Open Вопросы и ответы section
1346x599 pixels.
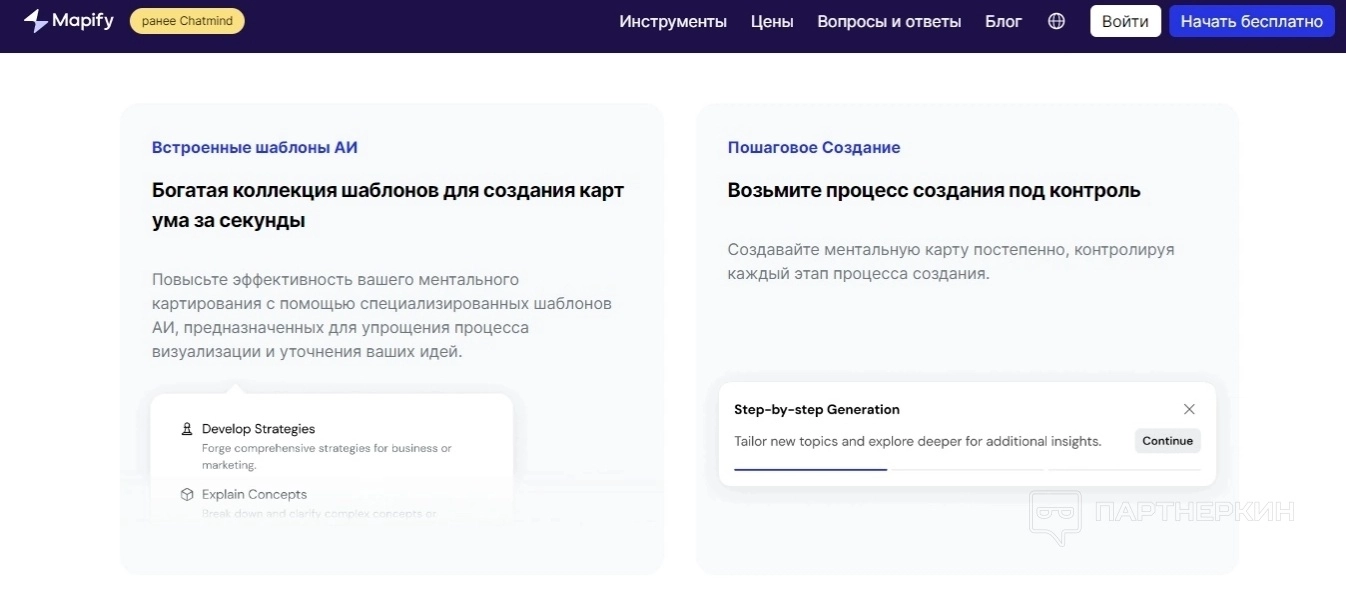[889, 21]
